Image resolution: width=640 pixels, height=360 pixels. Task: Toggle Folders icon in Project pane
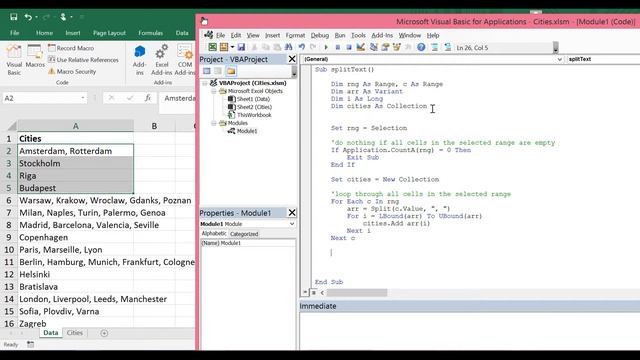pyautogui.click(x=231, y=71)
